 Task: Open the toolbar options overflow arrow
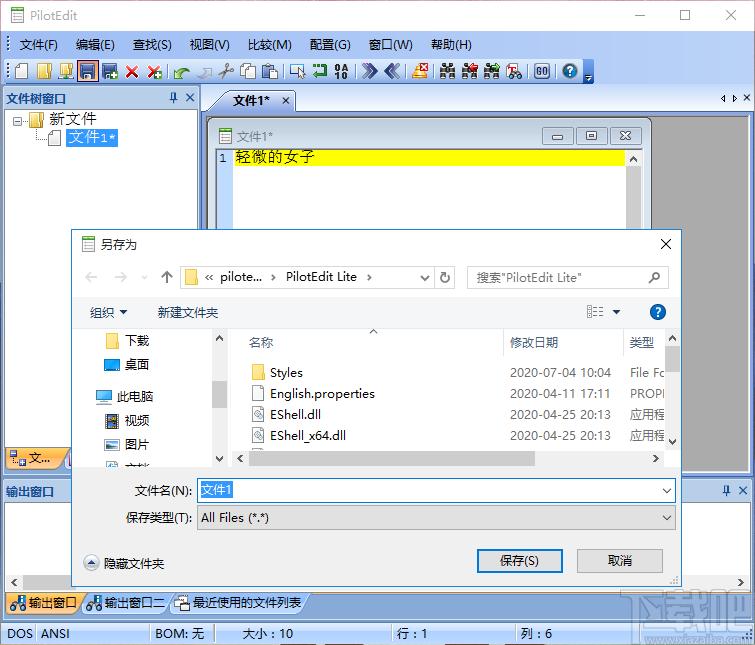pos(588,72)
